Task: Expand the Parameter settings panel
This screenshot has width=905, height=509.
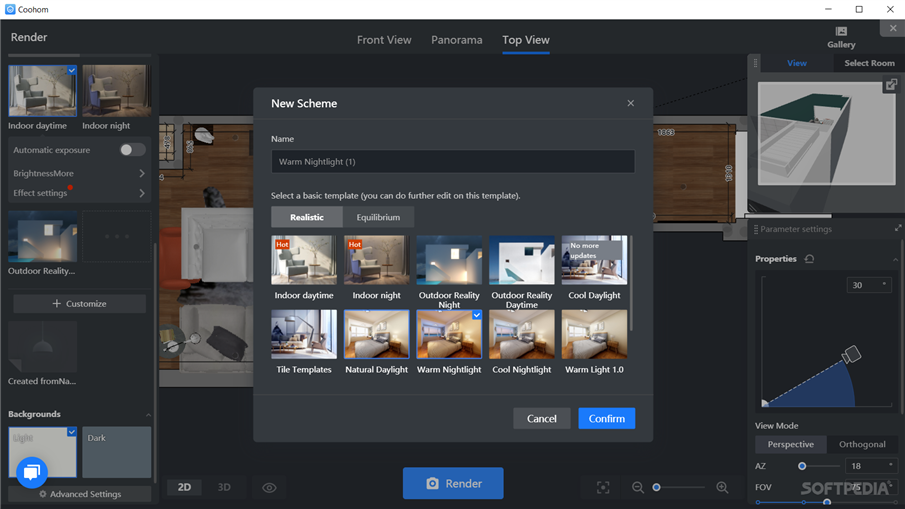Action: tap(897, 229)
